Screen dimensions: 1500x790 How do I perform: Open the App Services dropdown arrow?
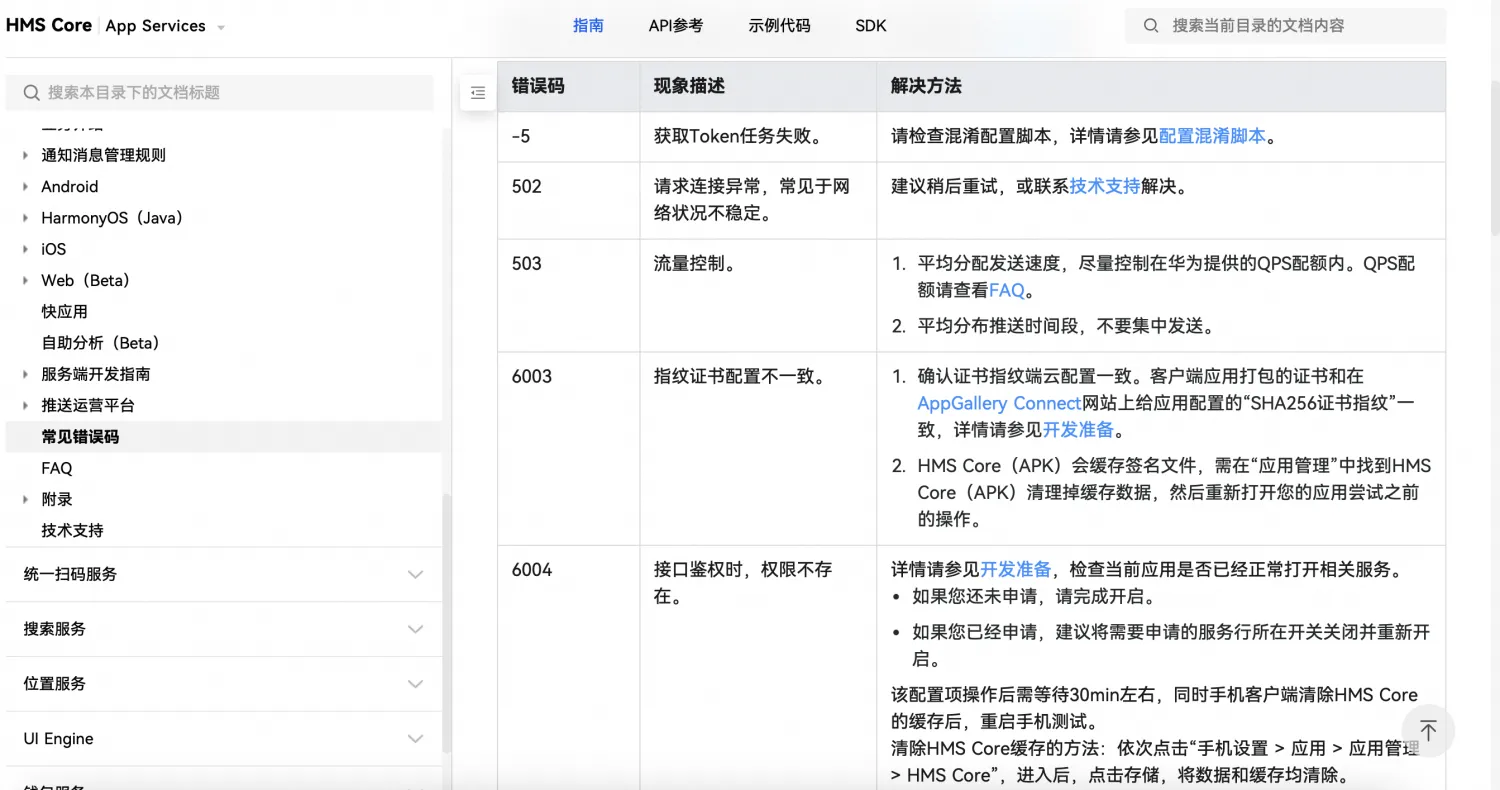[x=221, y=28]
